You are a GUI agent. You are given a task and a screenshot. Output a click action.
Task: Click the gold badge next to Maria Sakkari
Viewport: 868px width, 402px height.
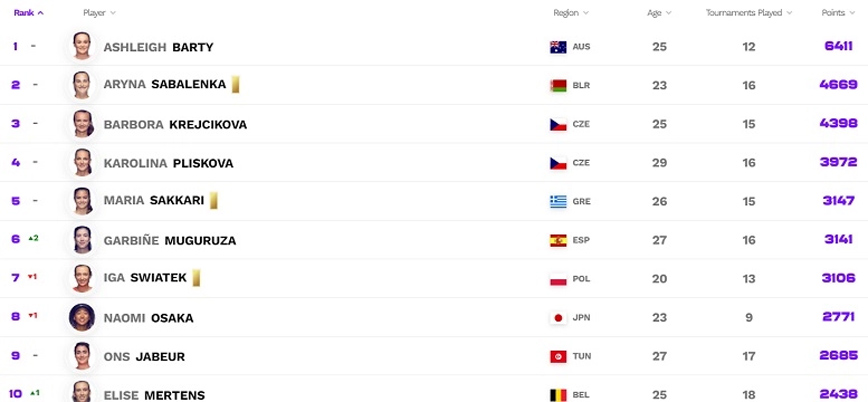(213, 201)
